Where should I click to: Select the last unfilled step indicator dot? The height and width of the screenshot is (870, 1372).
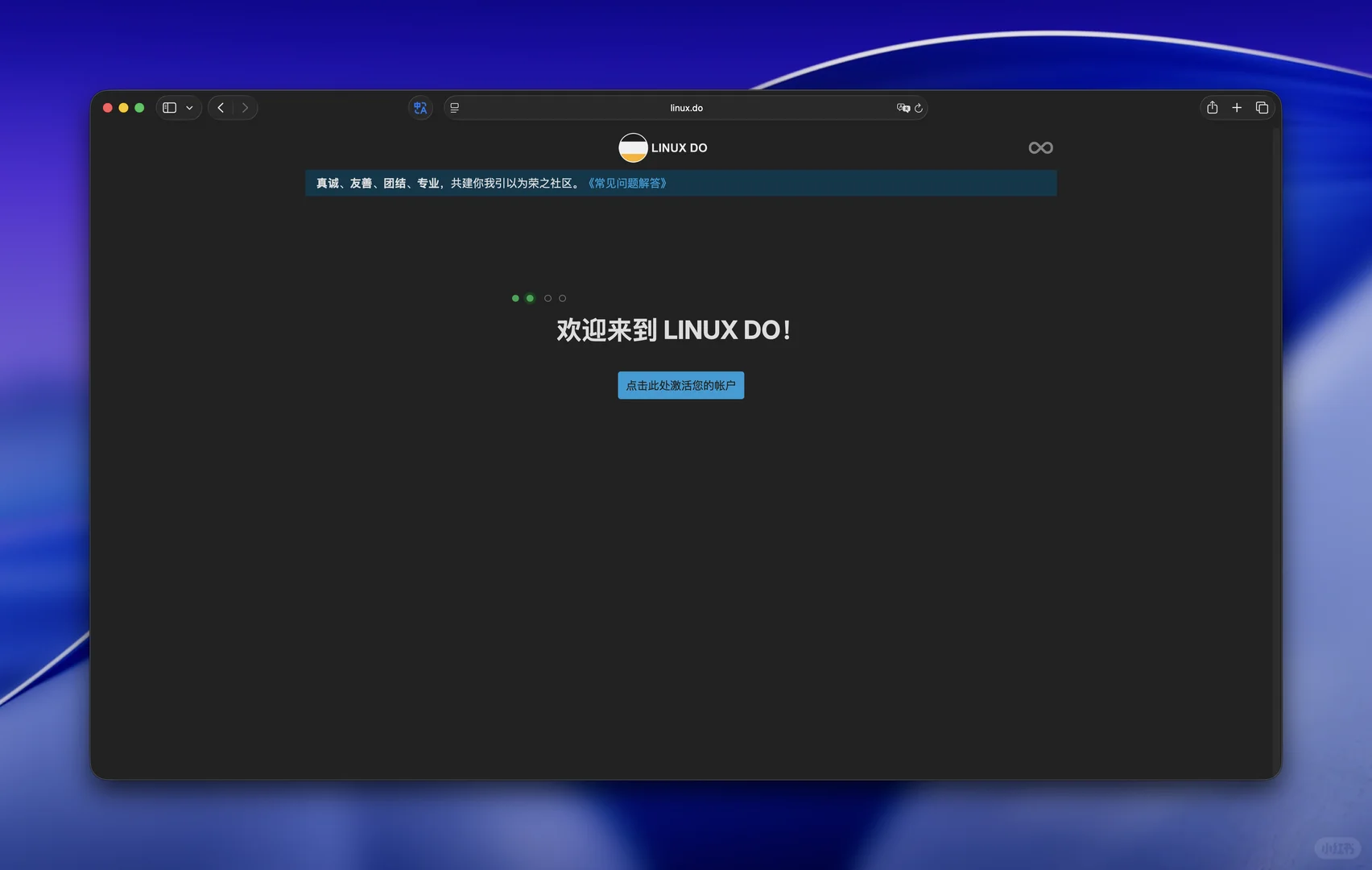tap(562, 298)
